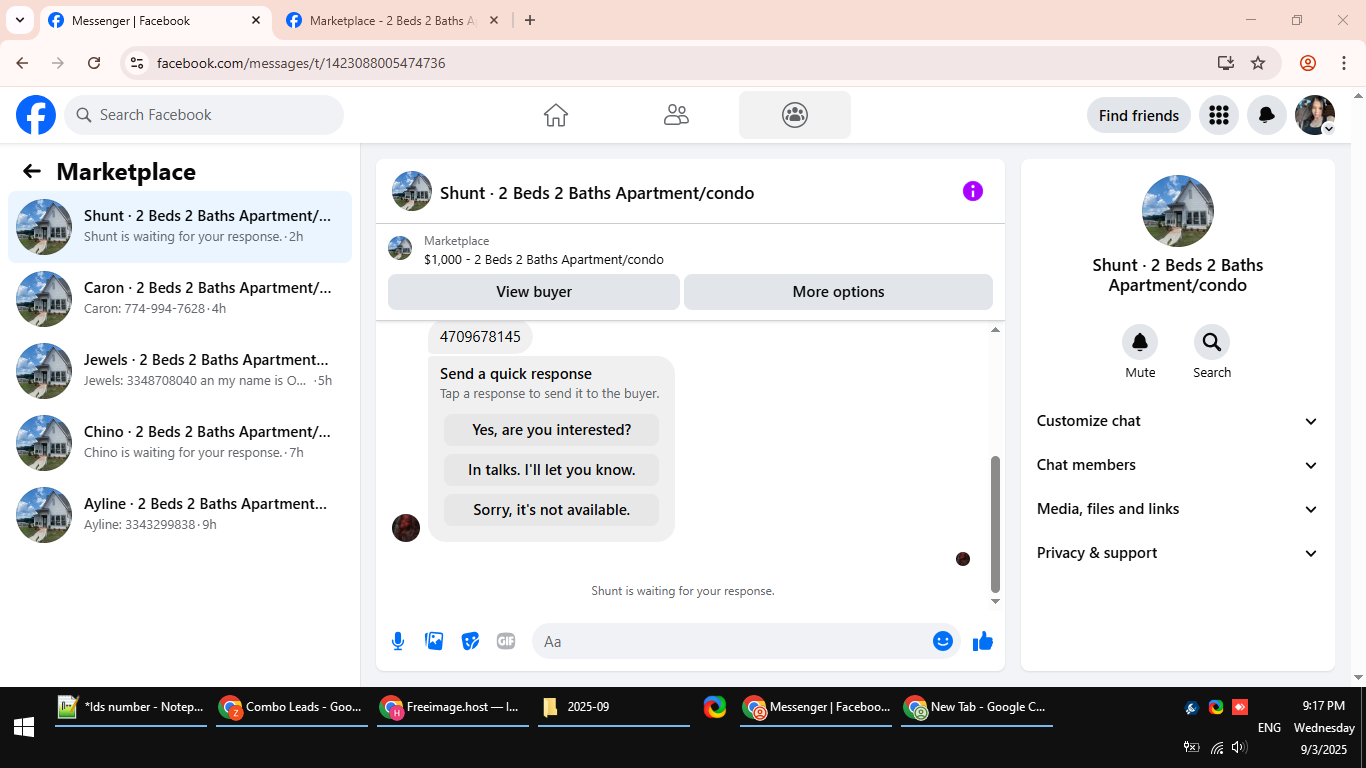This screenshot has height=768, width=1366.
Task: Open the Chino conversation
Action: tap(180, 443)
